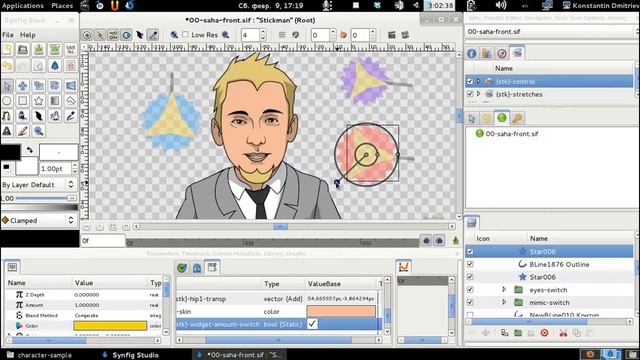This screenshot has height=360, width=640.
Task: Switch to the Info panel tab
Action: point(471,53)
